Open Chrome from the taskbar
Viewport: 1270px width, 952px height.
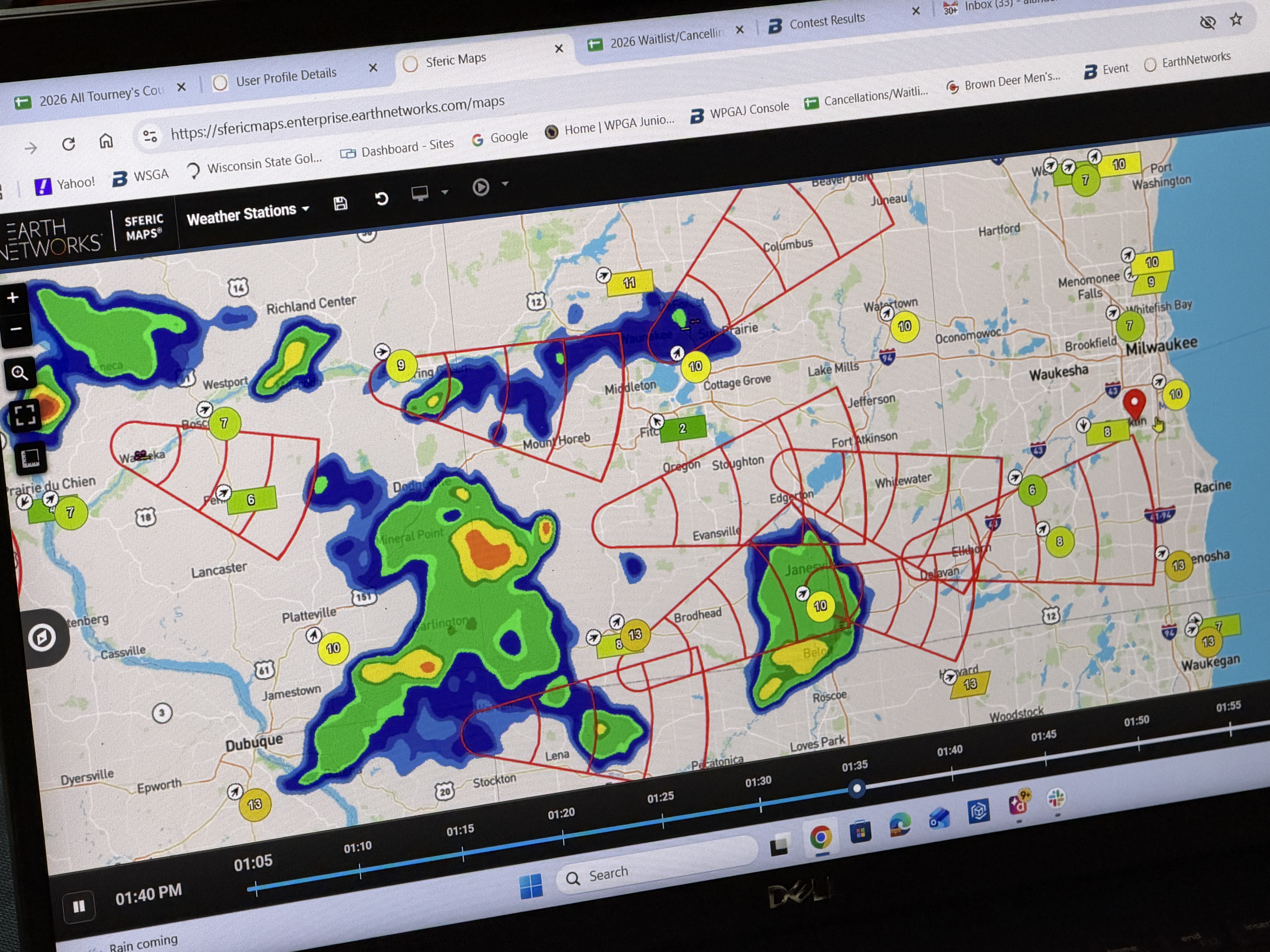point(821,837)
